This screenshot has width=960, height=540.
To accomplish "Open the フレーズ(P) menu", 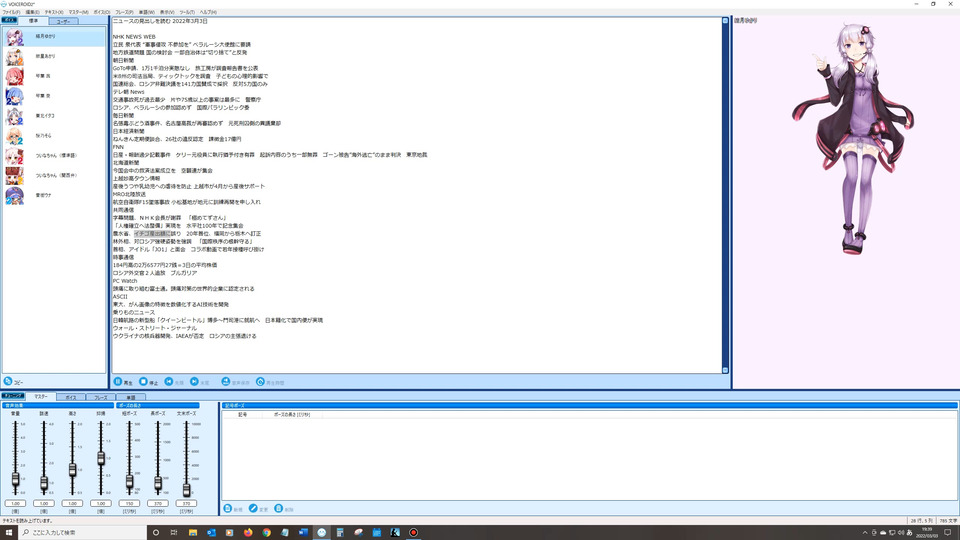I will coord(124,12).
